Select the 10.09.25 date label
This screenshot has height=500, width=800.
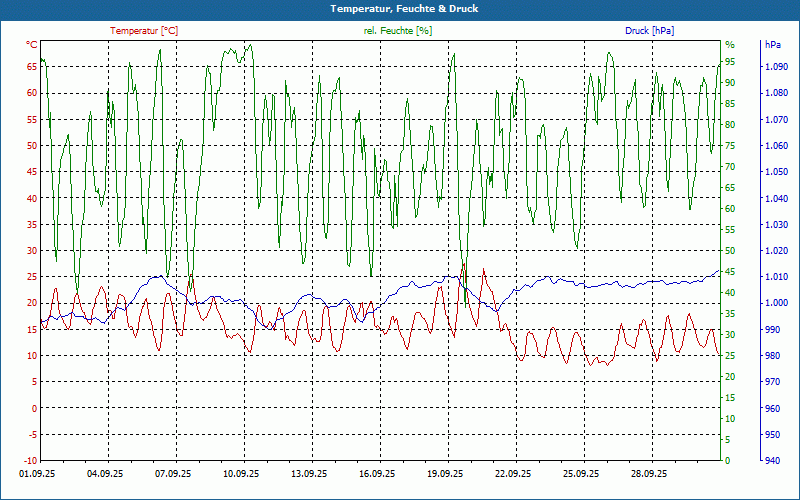click(241, 474)
